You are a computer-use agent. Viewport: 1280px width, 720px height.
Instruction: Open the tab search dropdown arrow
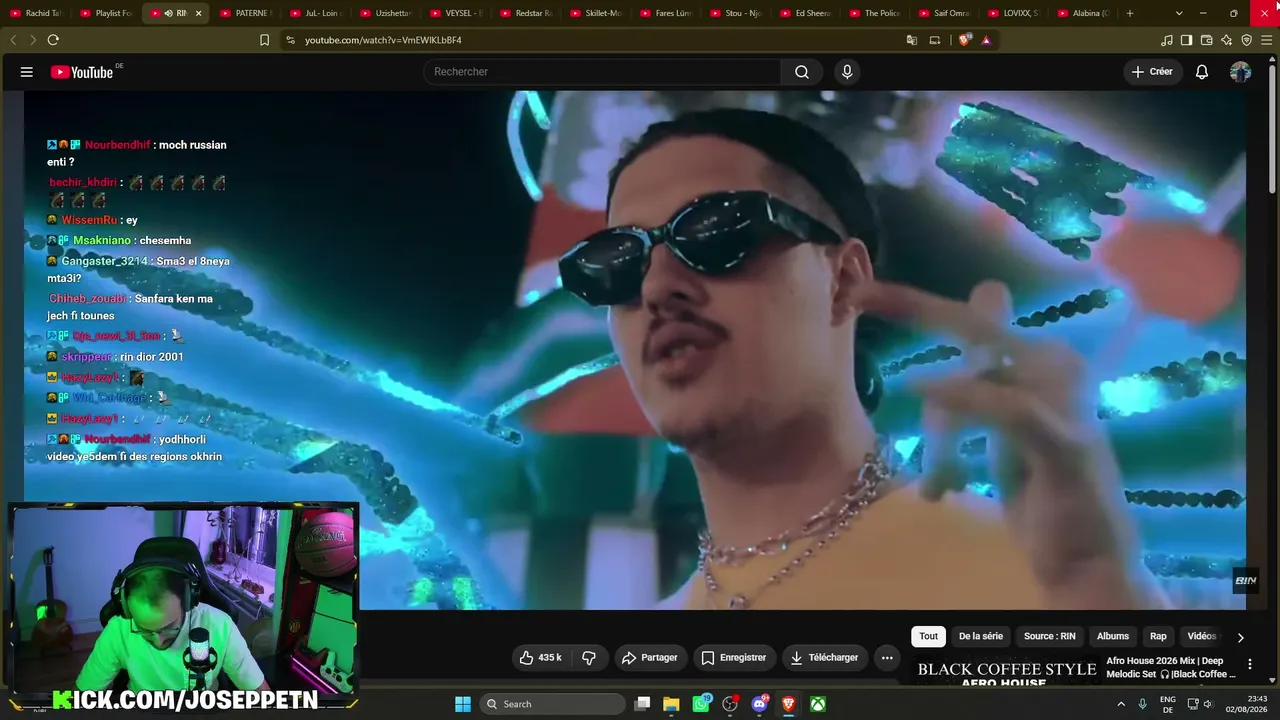pyautogui.click(x=1179, y=13)
